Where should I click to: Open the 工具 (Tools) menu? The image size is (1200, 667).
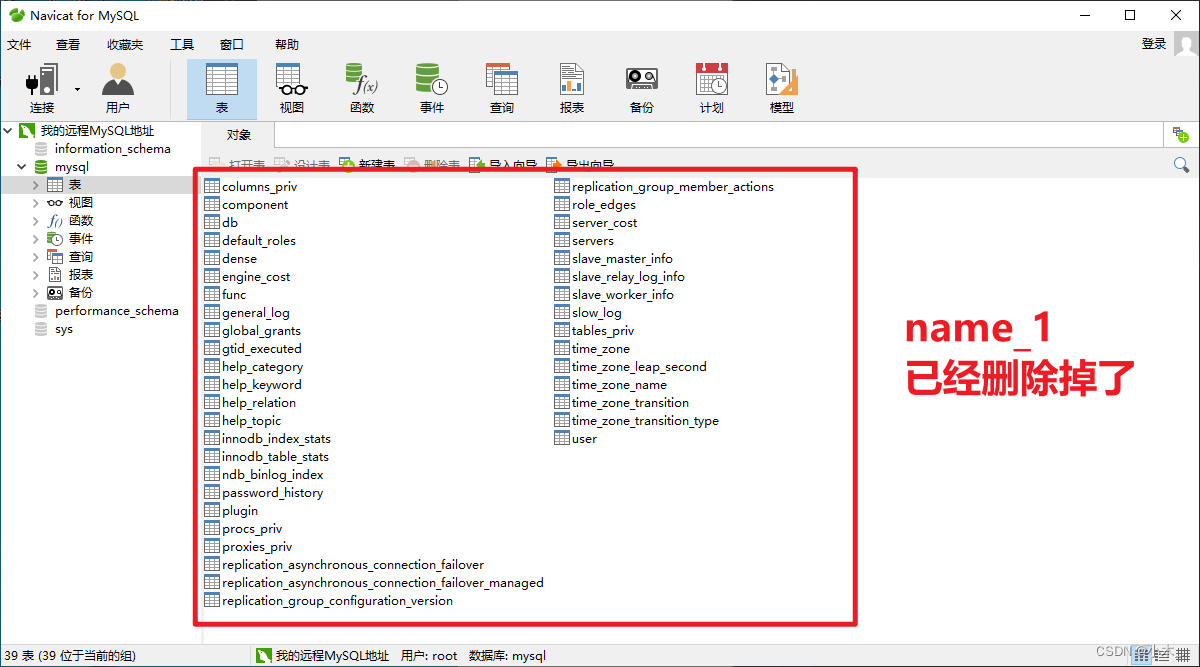pyautogui.click(x=181, y=44)
